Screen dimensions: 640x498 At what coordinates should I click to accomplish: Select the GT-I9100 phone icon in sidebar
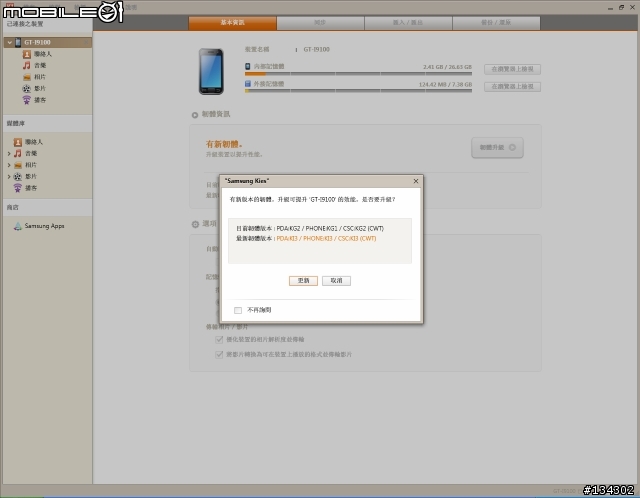(x=18, y=42)
